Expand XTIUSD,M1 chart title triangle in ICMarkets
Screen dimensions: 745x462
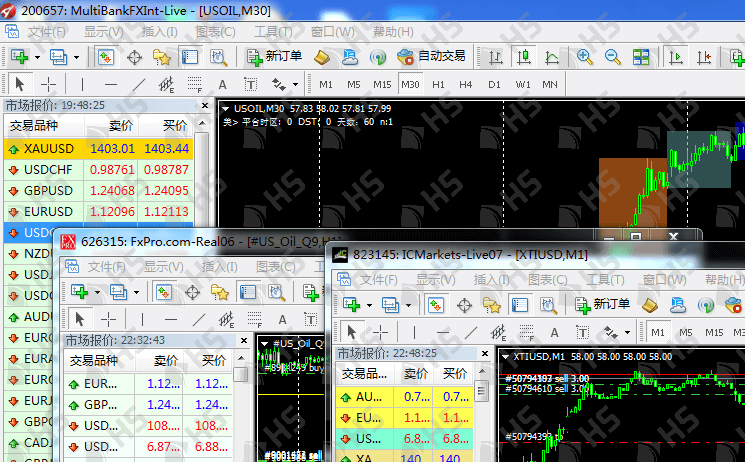tap(506, 357)
